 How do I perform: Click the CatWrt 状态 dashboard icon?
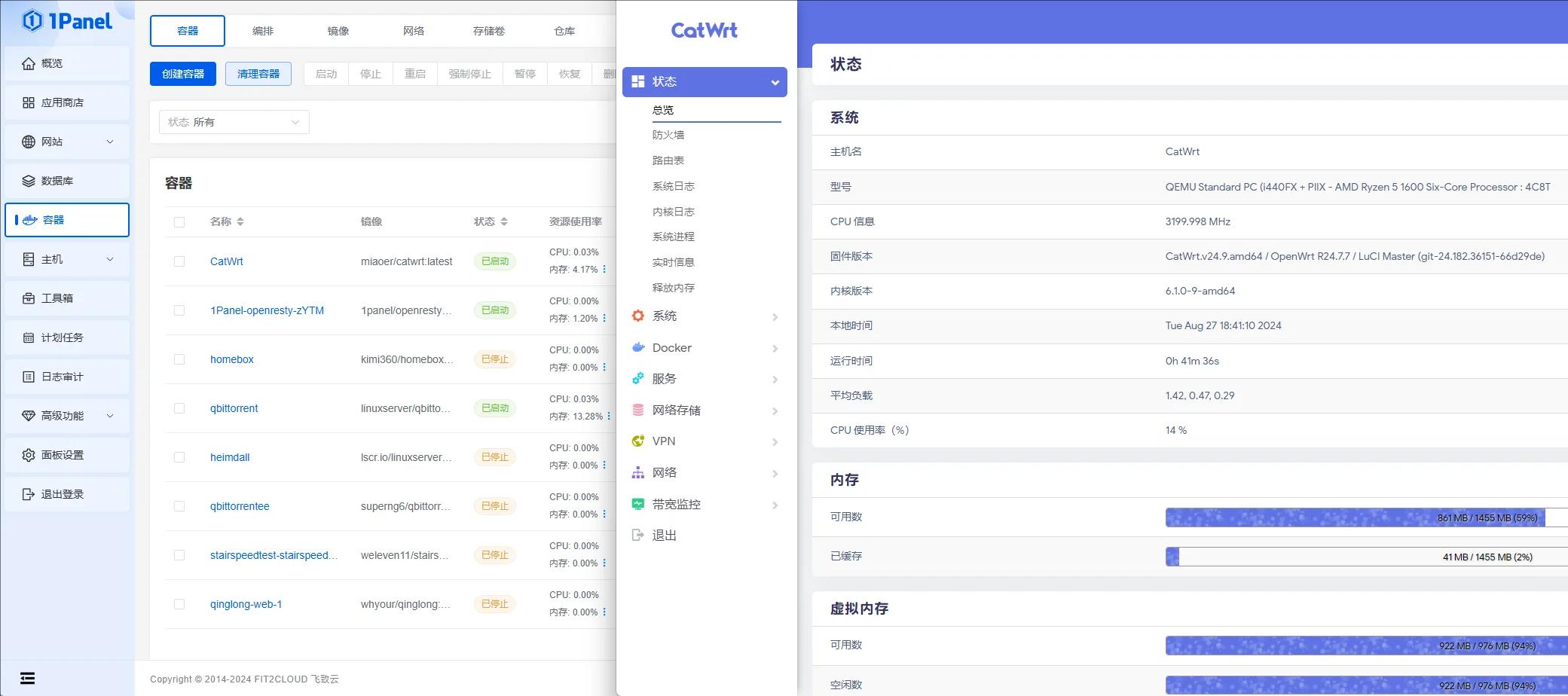pyautogui.click(x=638, y=81)
